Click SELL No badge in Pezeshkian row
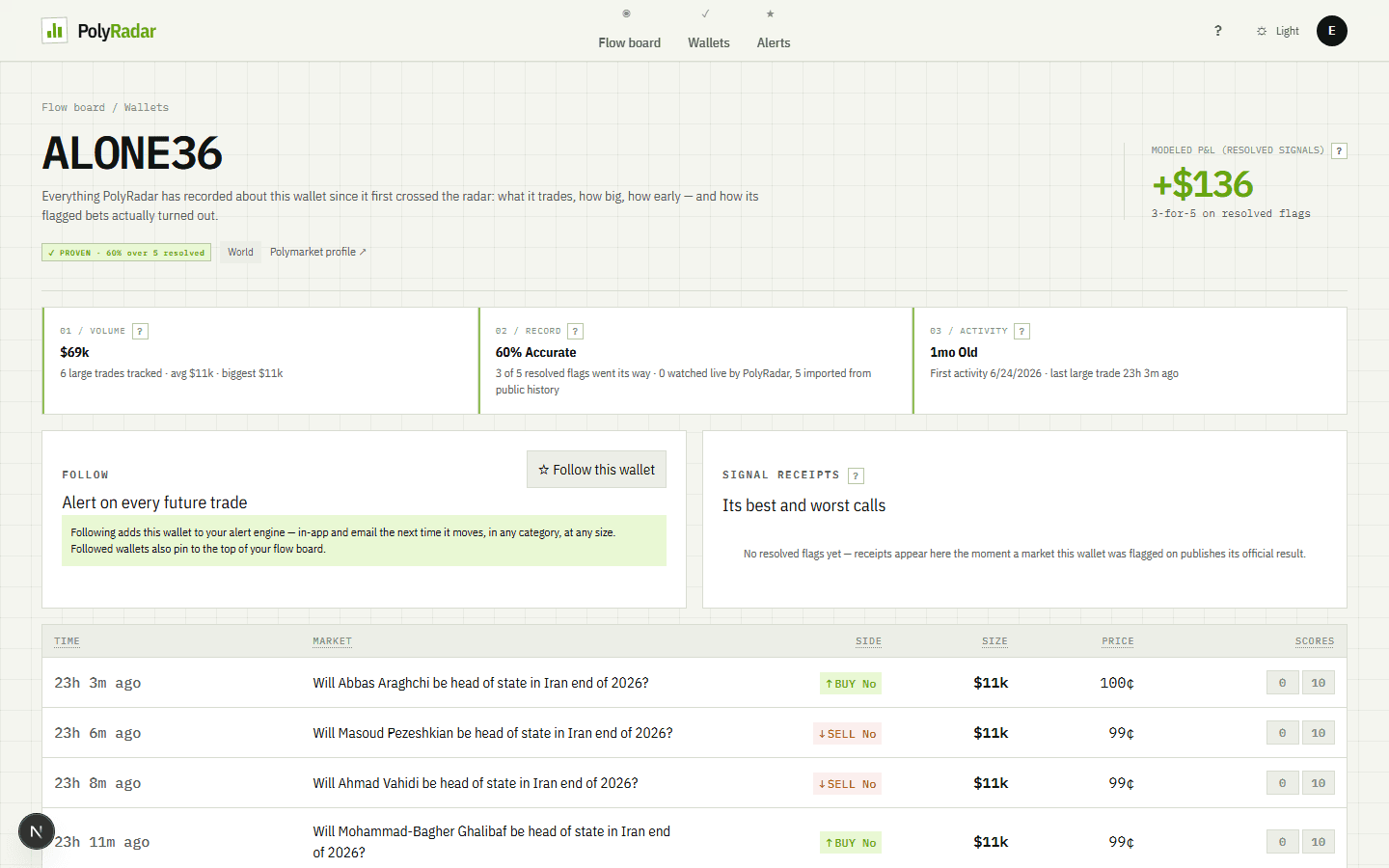The image size is (1389, 868). click(x=848, y=734)
